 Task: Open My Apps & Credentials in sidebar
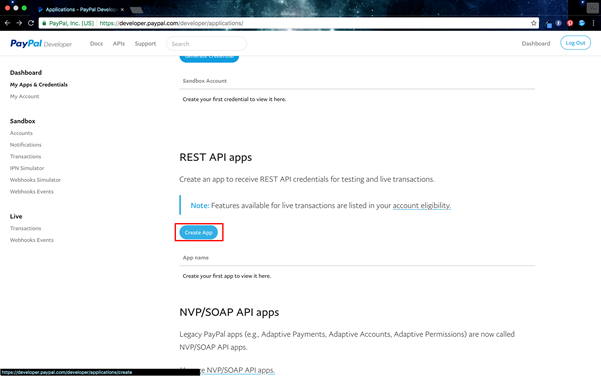39,85
